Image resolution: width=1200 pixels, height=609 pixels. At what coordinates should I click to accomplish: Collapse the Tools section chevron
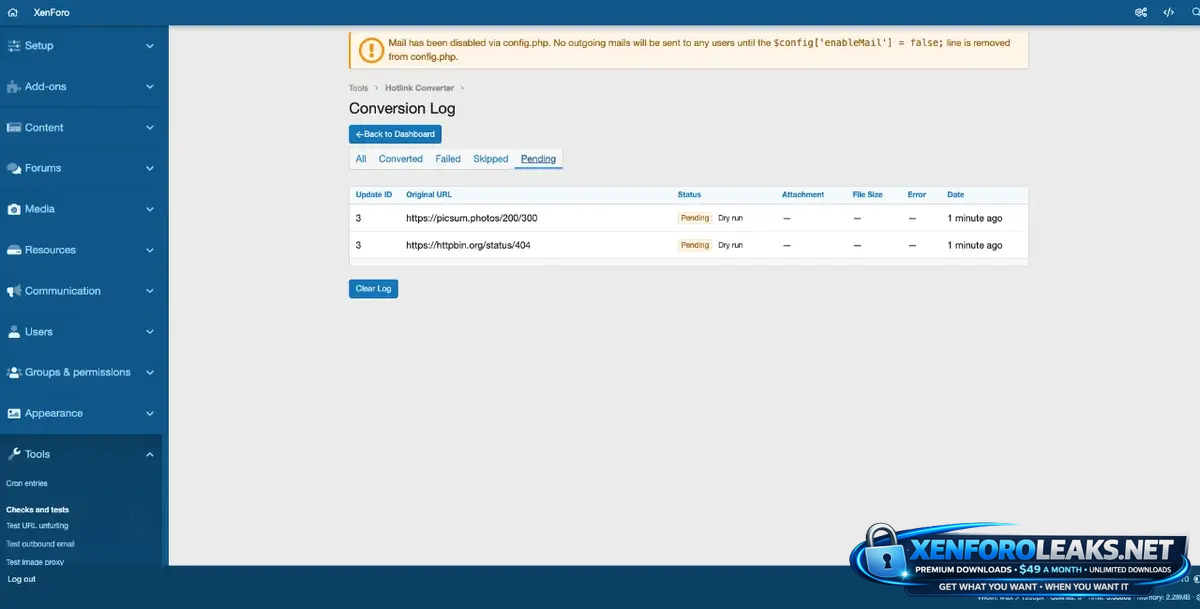150,455
